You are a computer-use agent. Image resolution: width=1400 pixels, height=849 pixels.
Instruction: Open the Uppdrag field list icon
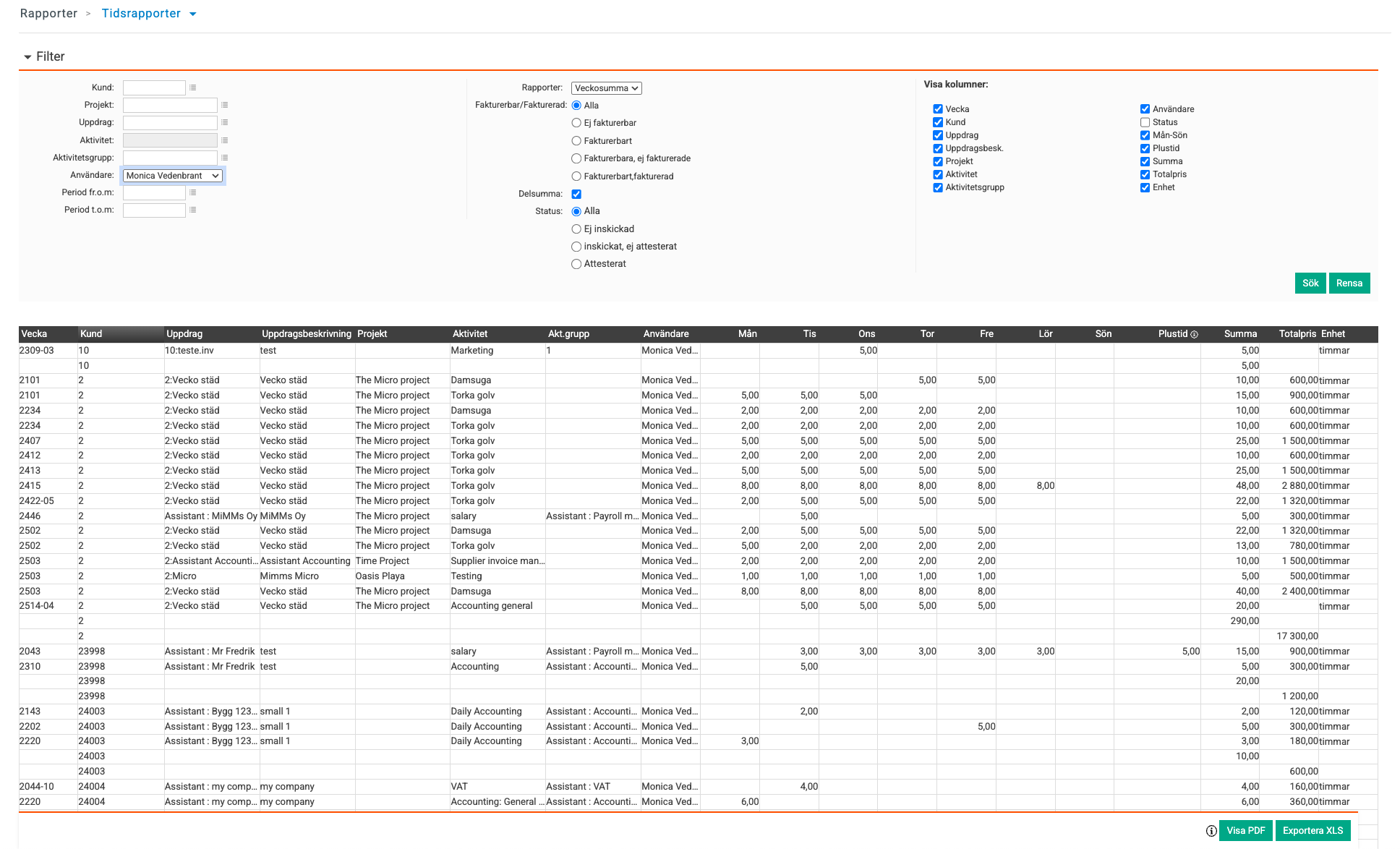(225, 123)
